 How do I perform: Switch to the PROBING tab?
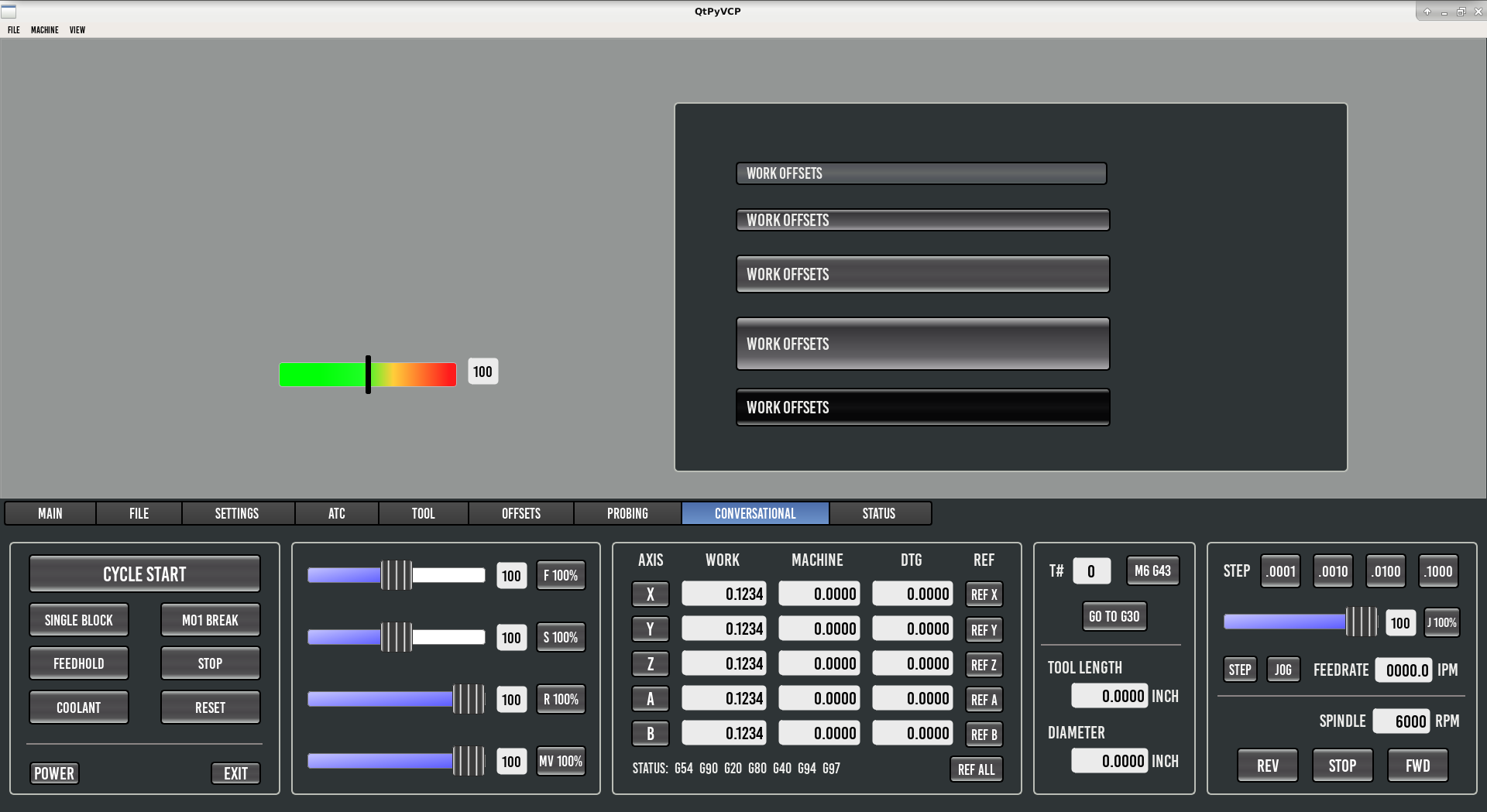628,513
